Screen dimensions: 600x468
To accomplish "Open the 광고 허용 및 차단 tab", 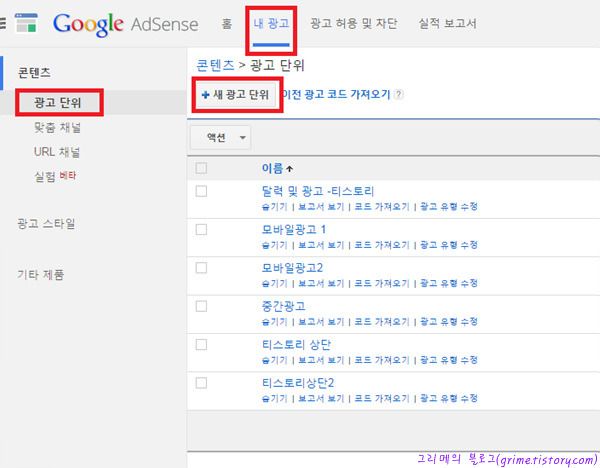I will pyautogui.click(x=353, y=24).
